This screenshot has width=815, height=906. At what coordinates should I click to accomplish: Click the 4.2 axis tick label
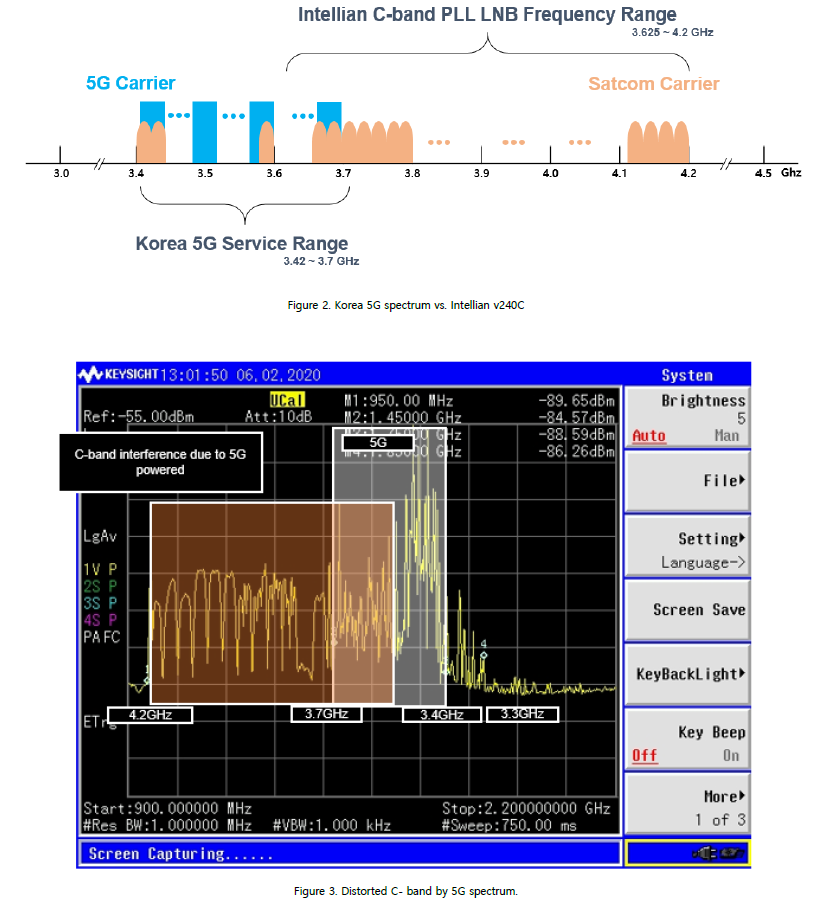689,173
